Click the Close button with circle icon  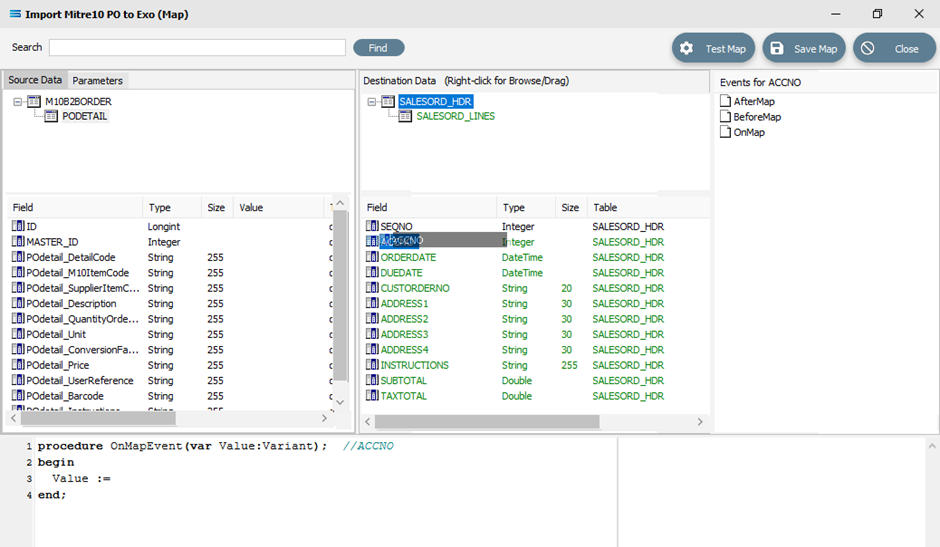(894, 48)
